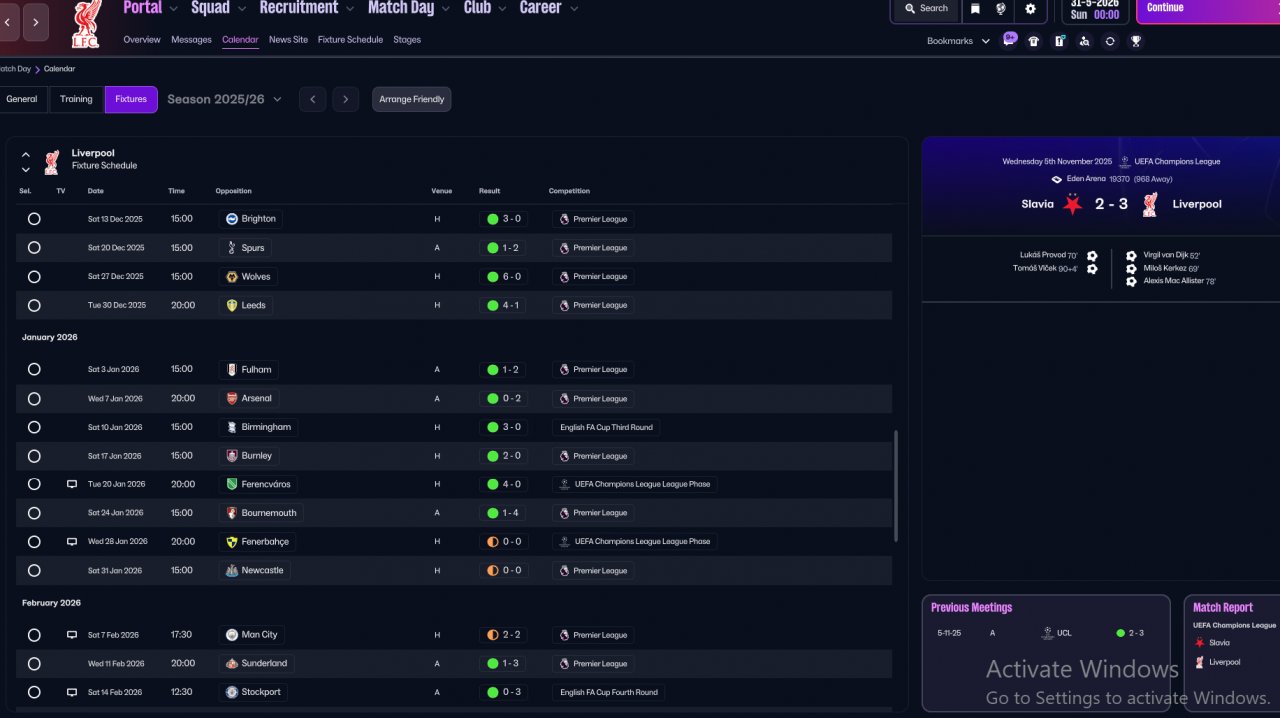
Task: Switch to the Training calendar view
Action: pyautogui.click(x=76, y=99)
